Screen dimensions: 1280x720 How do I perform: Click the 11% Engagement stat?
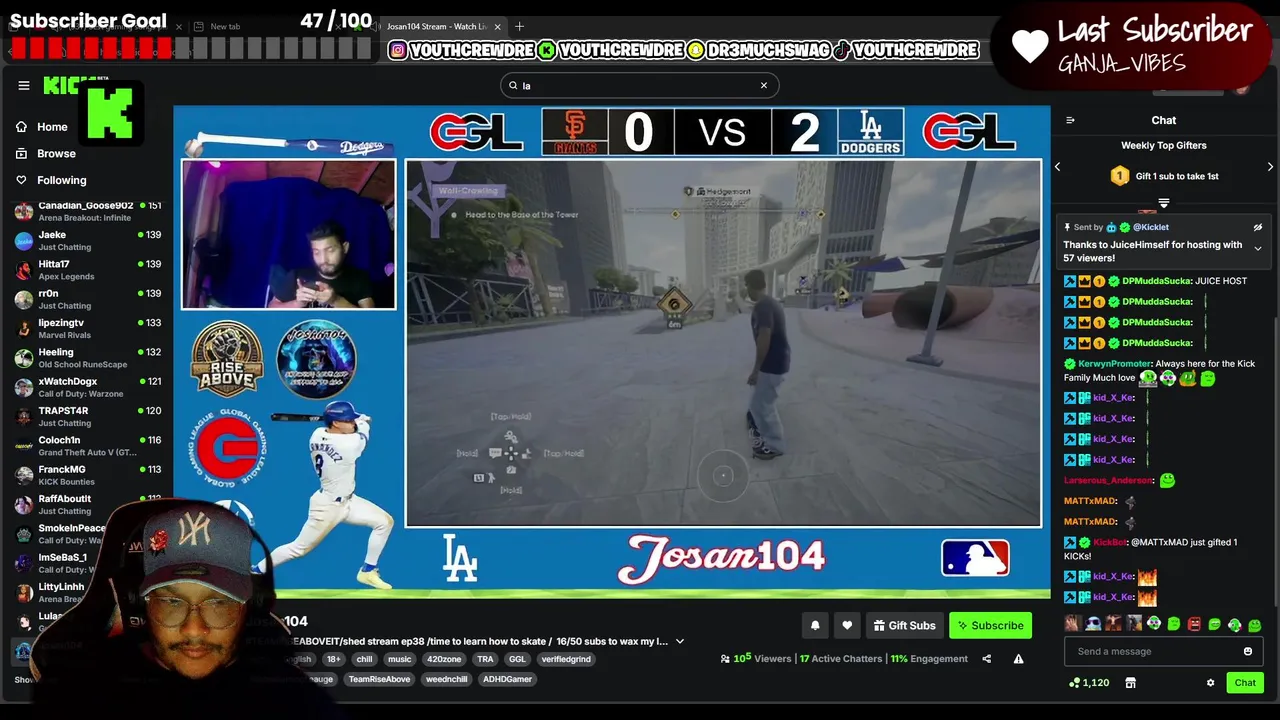click(929, 659)
